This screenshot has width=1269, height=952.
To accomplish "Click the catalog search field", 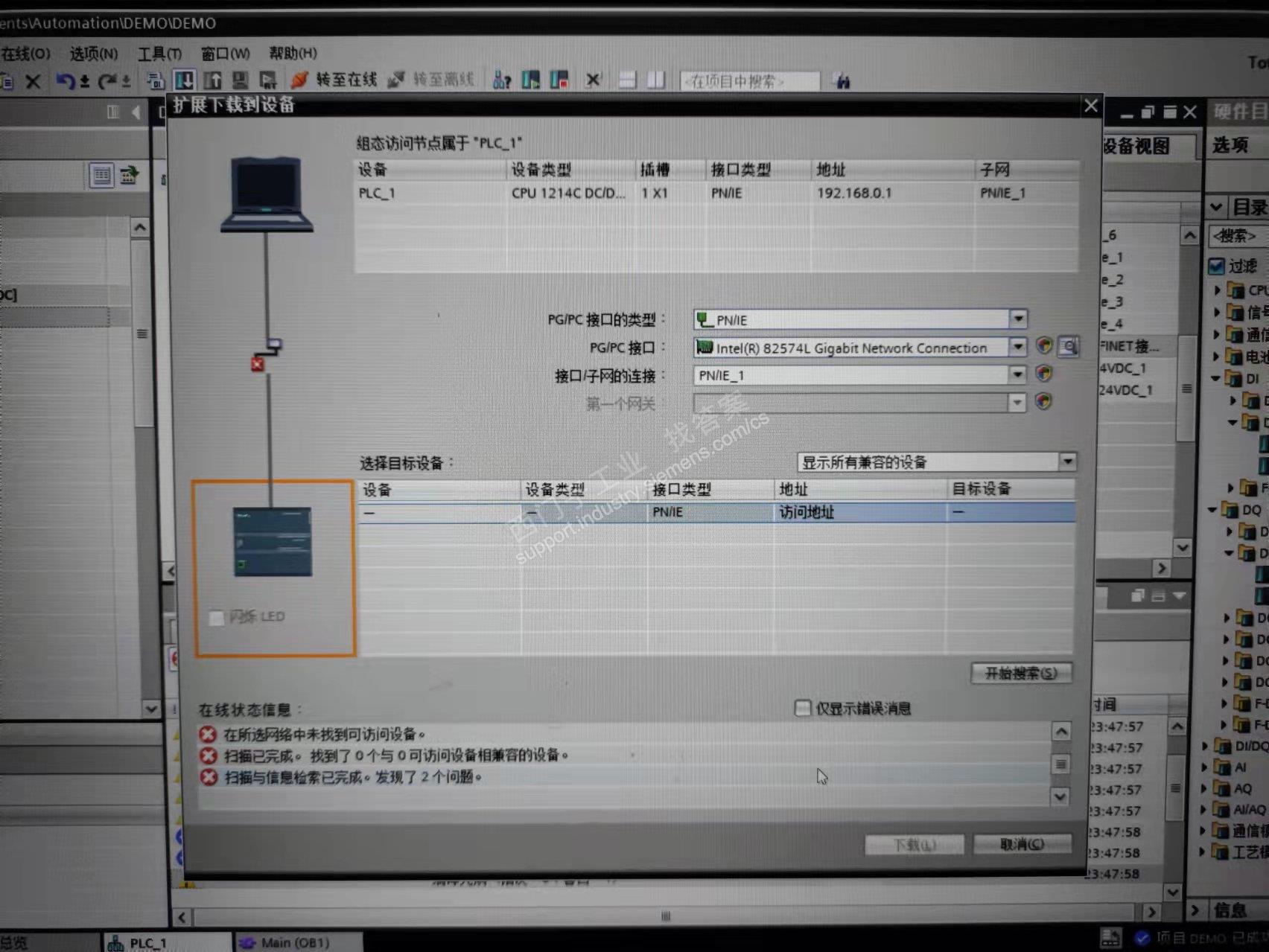I will tap(1237, 236).
